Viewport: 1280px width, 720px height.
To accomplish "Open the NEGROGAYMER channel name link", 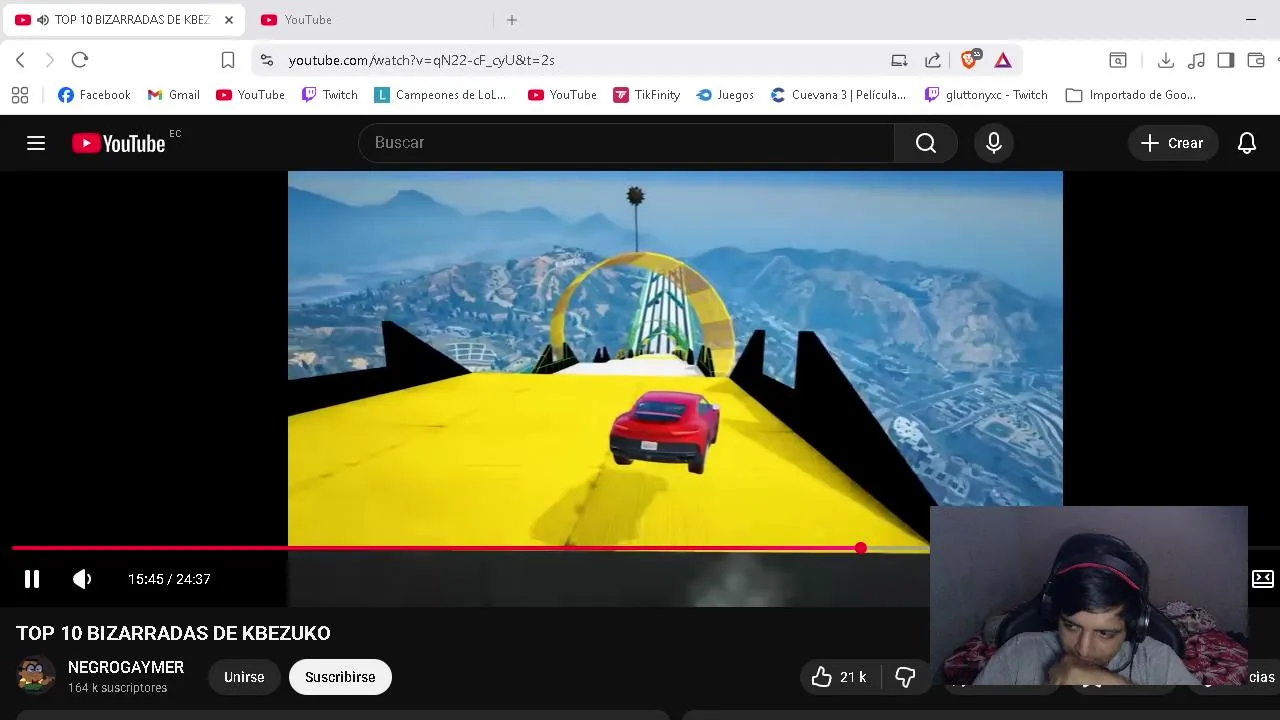I will click(126, 667).
